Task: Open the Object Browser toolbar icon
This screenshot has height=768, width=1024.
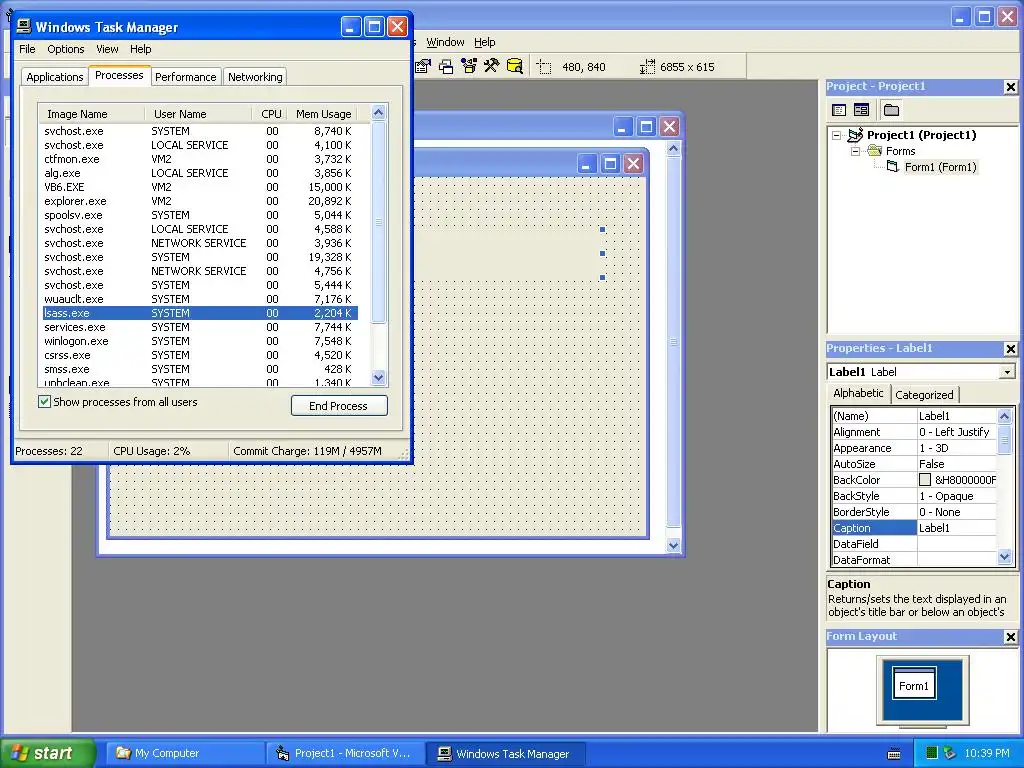Action: (x=469, y=66)
